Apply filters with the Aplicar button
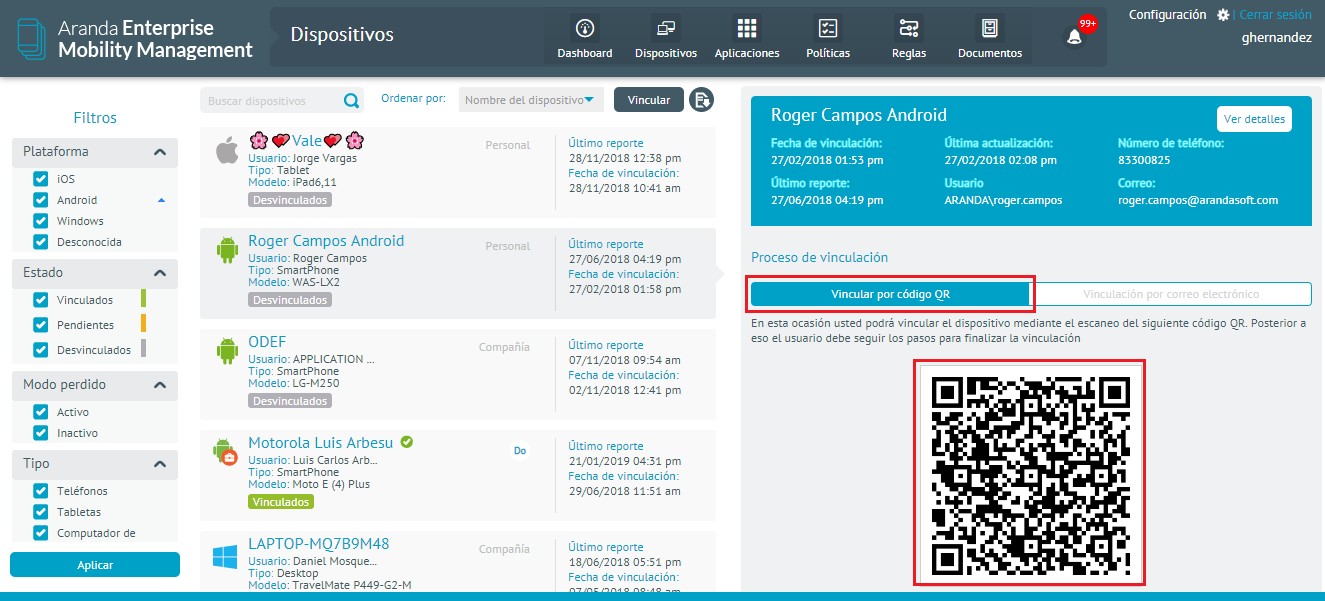 click(95, 565)
